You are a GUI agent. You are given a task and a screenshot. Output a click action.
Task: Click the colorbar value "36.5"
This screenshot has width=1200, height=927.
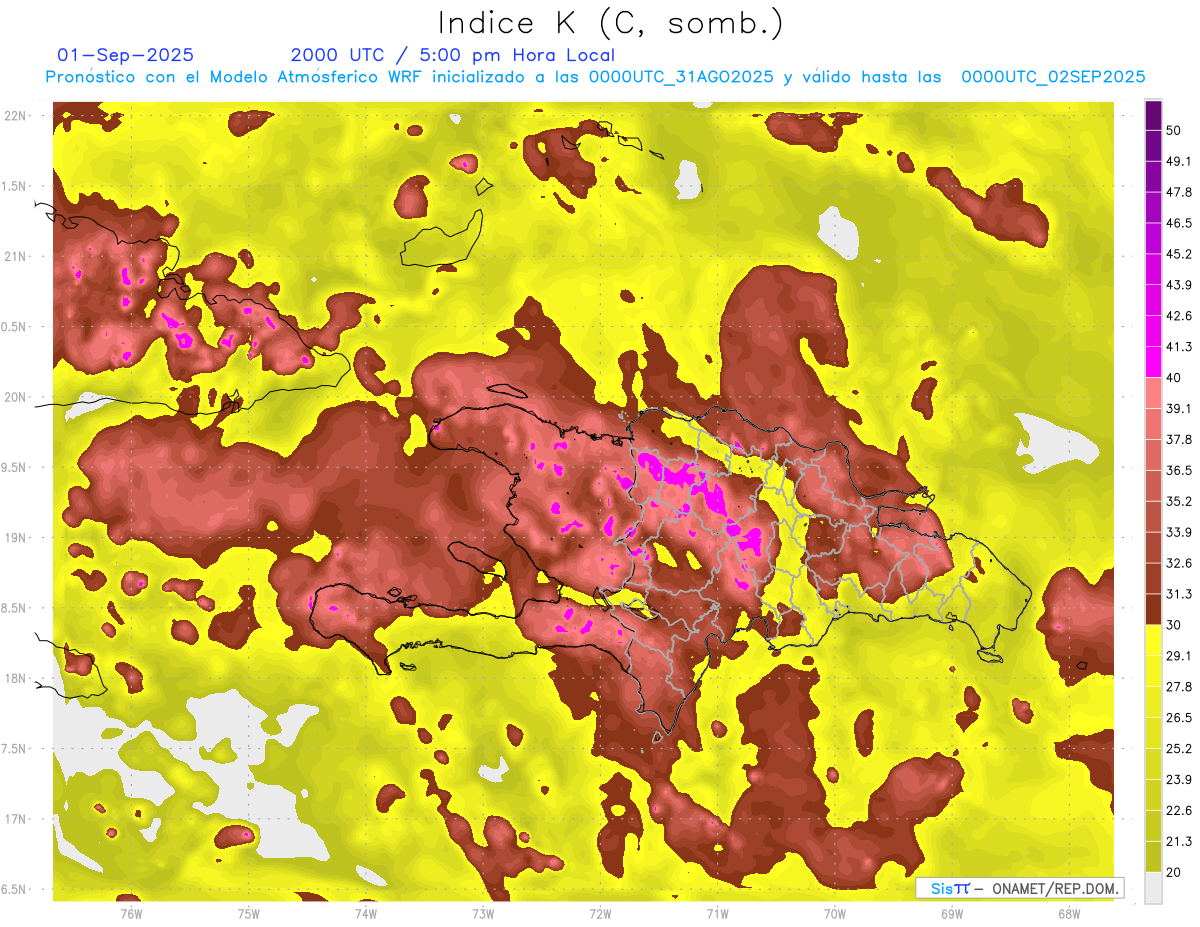coord(1178,470)
